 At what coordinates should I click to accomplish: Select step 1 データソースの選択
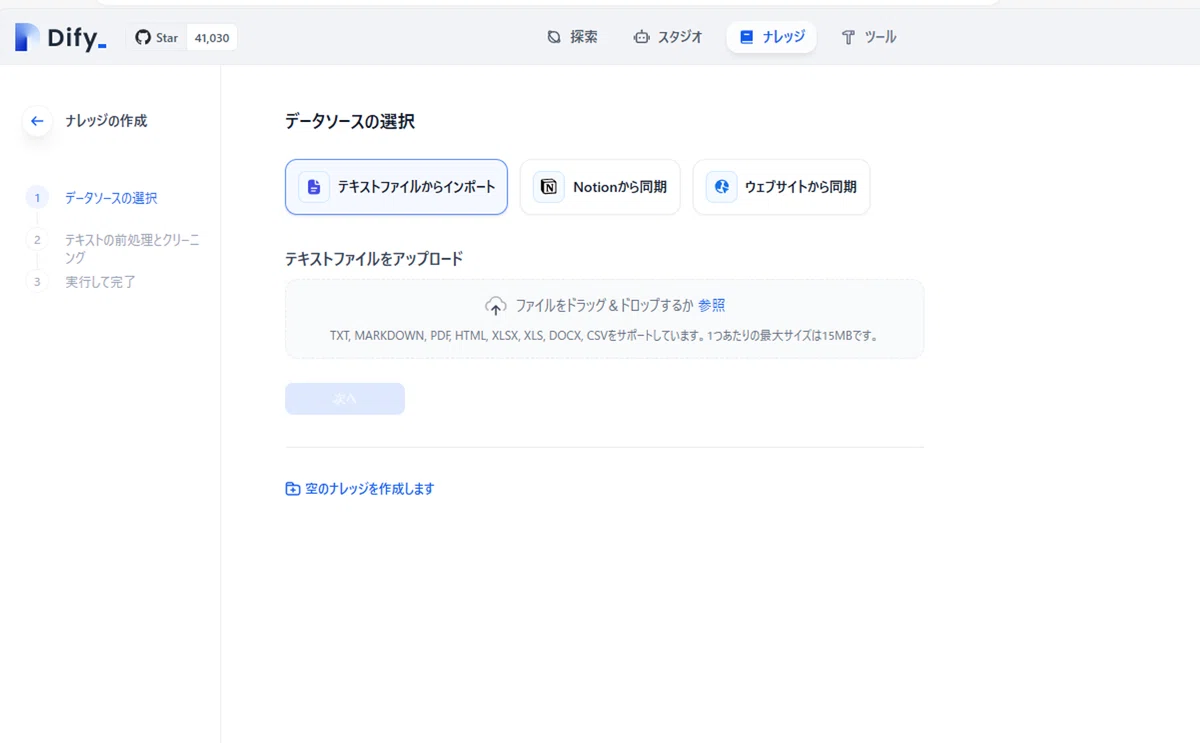coord(111,198)
